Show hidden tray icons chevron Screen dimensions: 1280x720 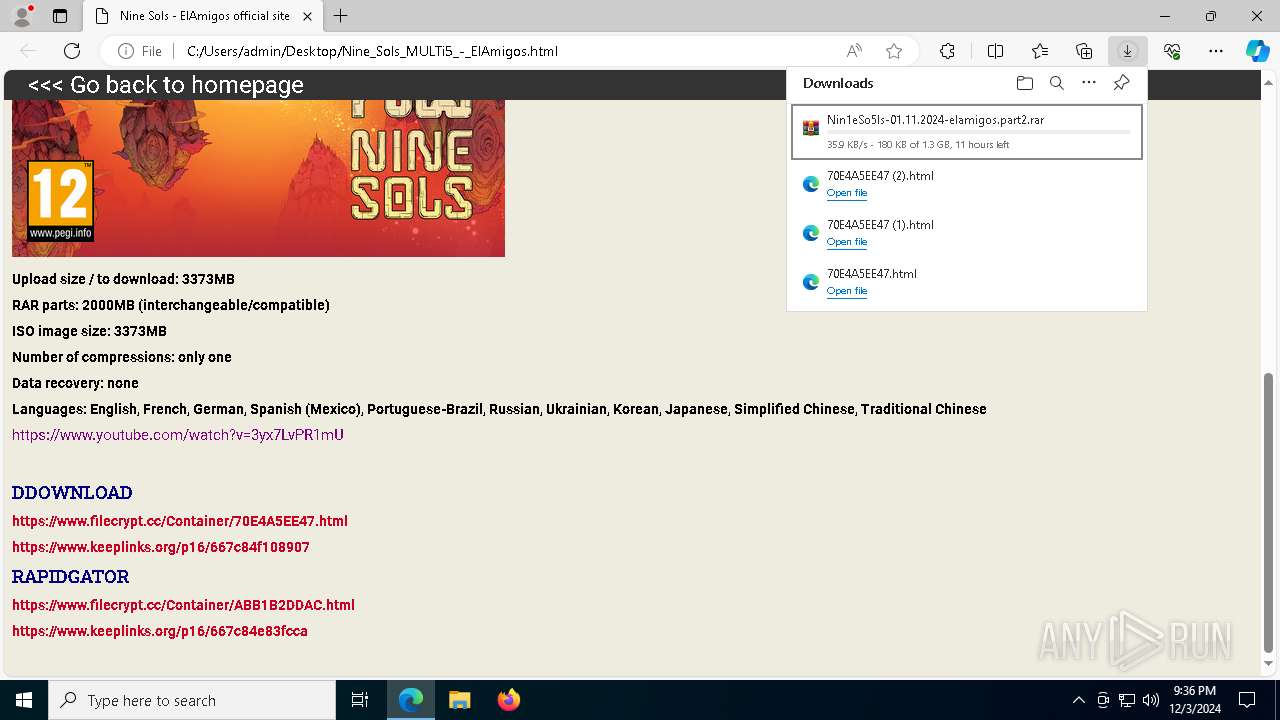tap(1078, 700)
